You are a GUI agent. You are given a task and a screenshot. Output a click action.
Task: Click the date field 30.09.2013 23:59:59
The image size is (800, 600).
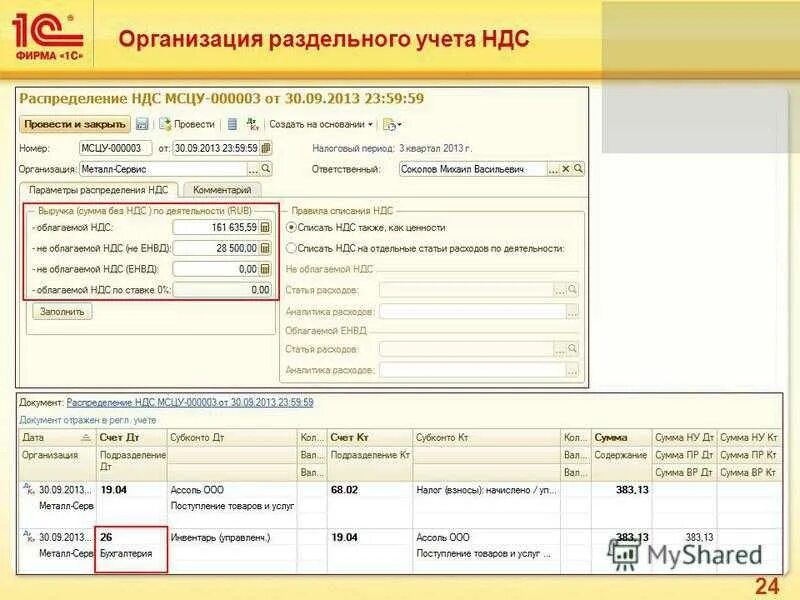click(216, 148)
